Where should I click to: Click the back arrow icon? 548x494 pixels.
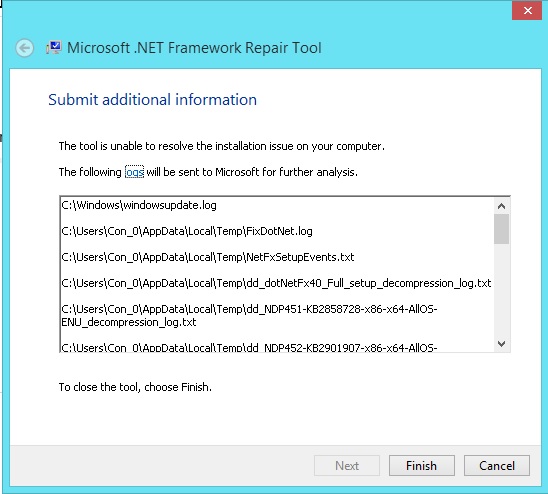click(24, 48)
